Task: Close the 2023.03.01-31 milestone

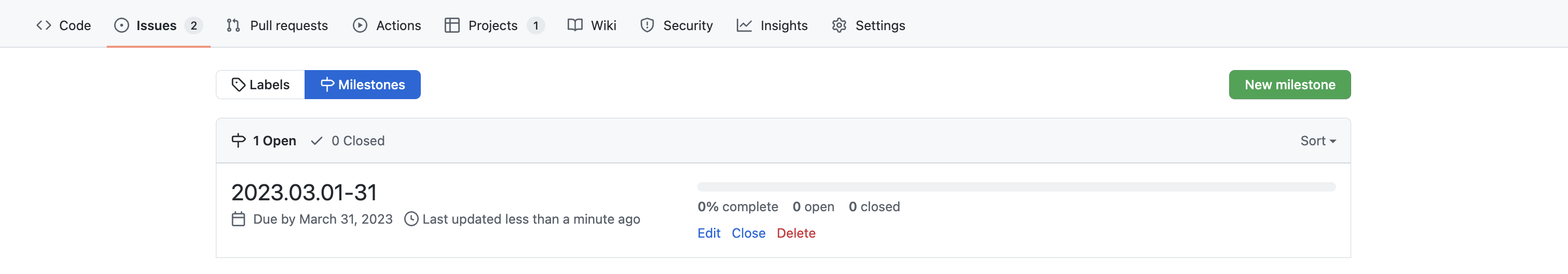Action: click(748, 233)
